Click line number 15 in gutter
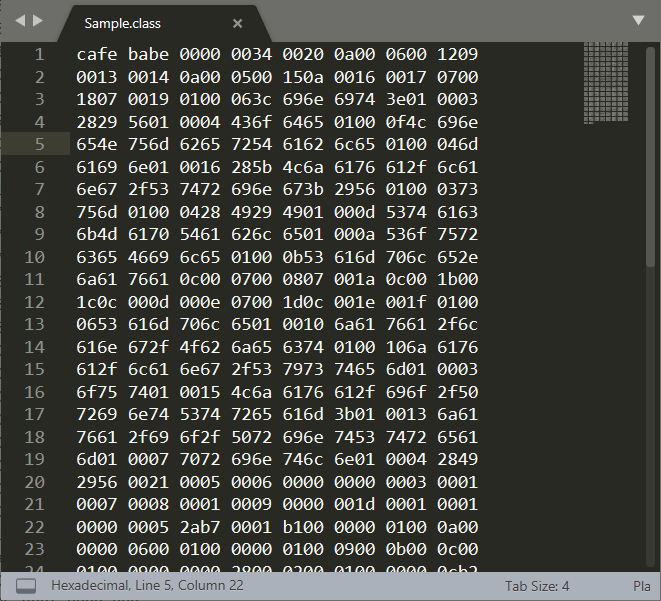661x601 pixels. pyautogui.click(x=35, y=369)
